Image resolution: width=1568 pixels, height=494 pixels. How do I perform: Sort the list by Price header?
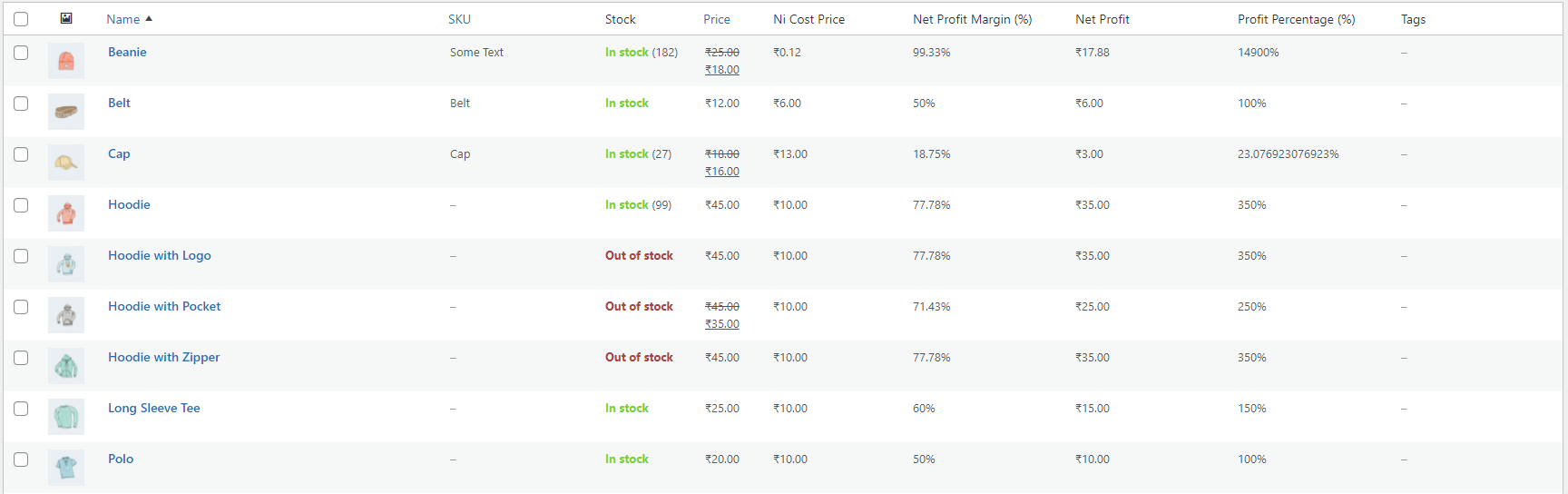(x=716, y=19)
